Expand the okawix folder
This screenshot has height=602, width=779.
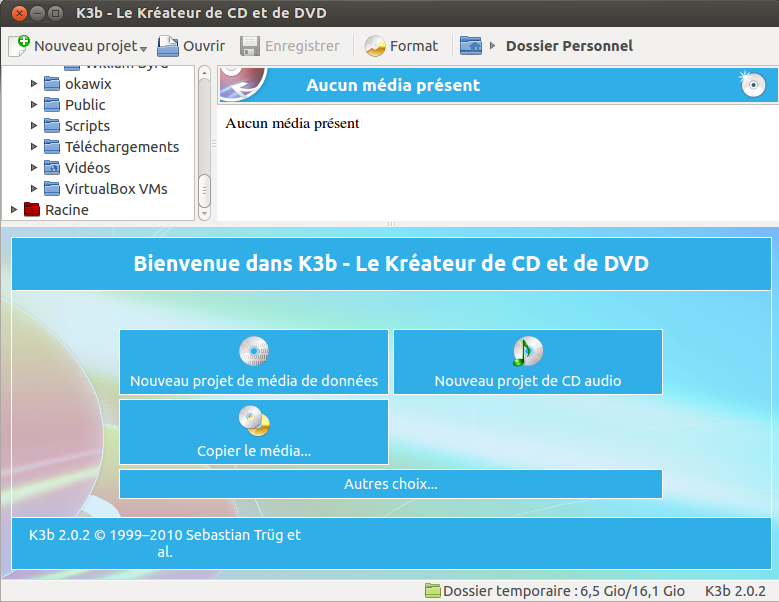(34, 83)
